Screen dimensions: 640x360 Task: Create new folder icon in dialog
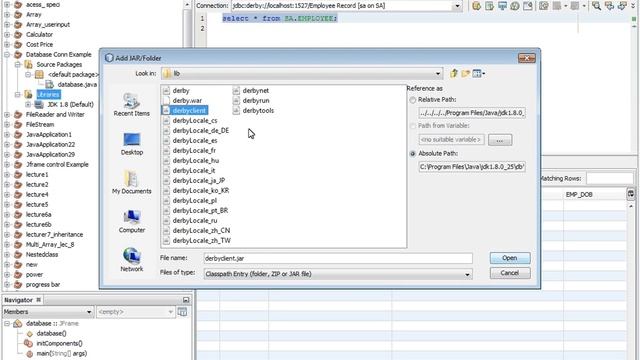point(465,73)
